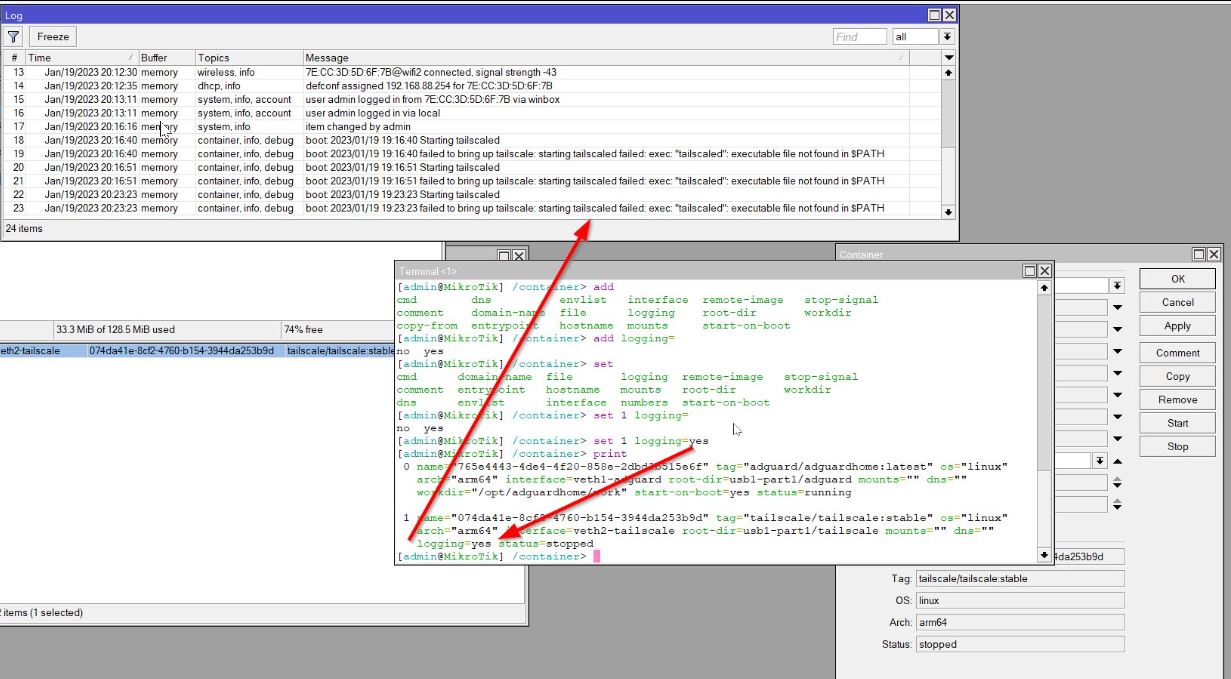Click the Comment button in Container dialog
The image size is (1231, 679).
[1178, 353]
